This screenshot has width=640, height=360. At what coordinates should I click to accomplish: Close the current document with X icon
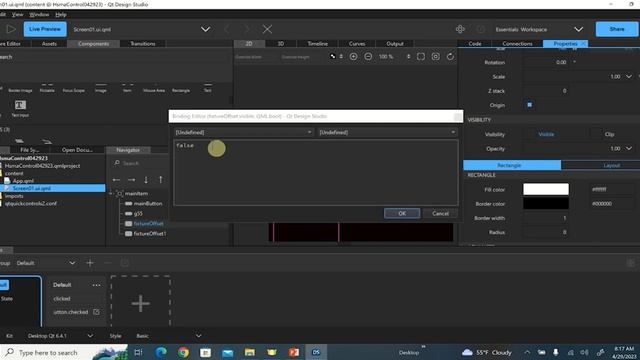click(x=267, y=29)
